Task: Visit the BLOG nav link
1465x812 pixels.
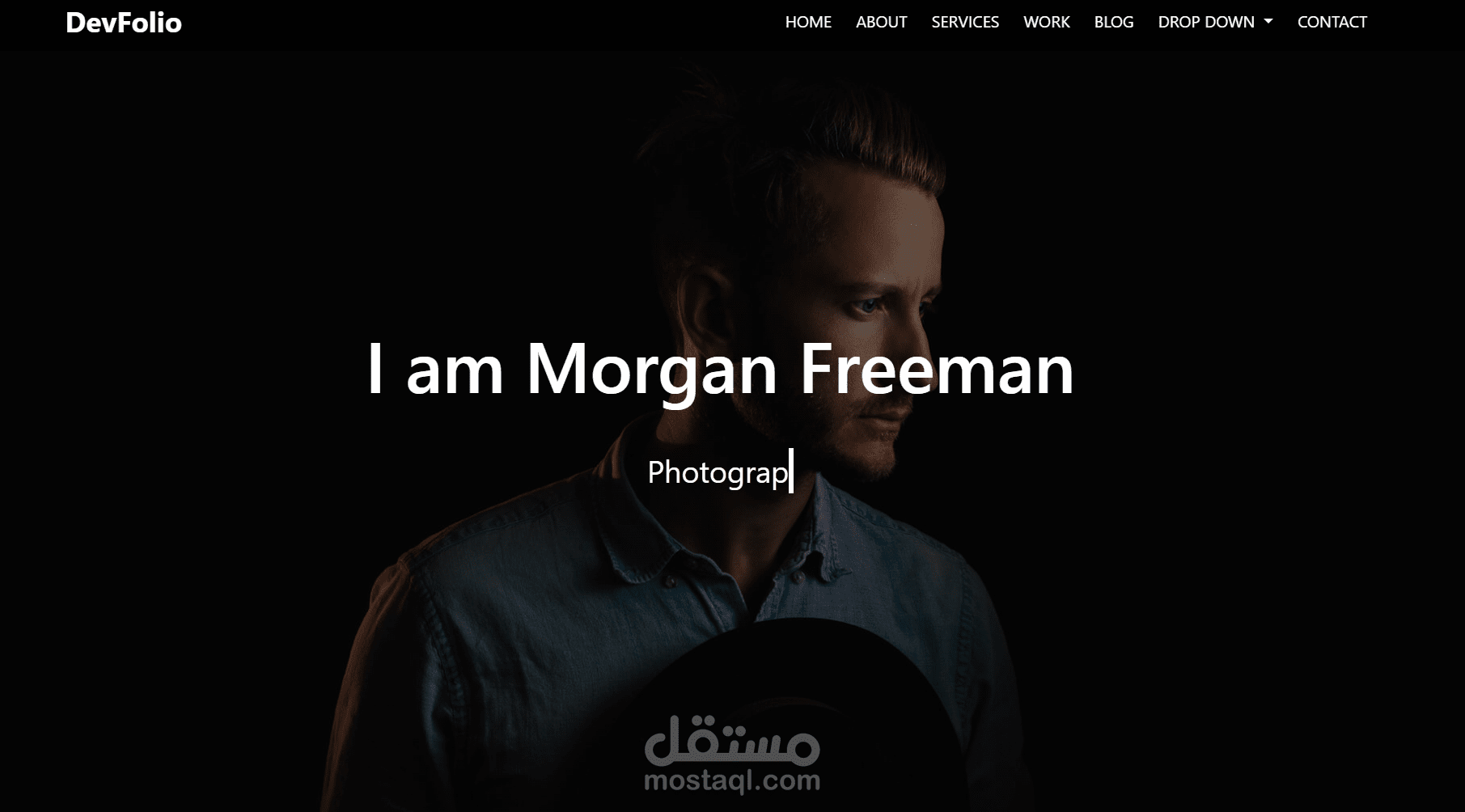Action: 1114,23
